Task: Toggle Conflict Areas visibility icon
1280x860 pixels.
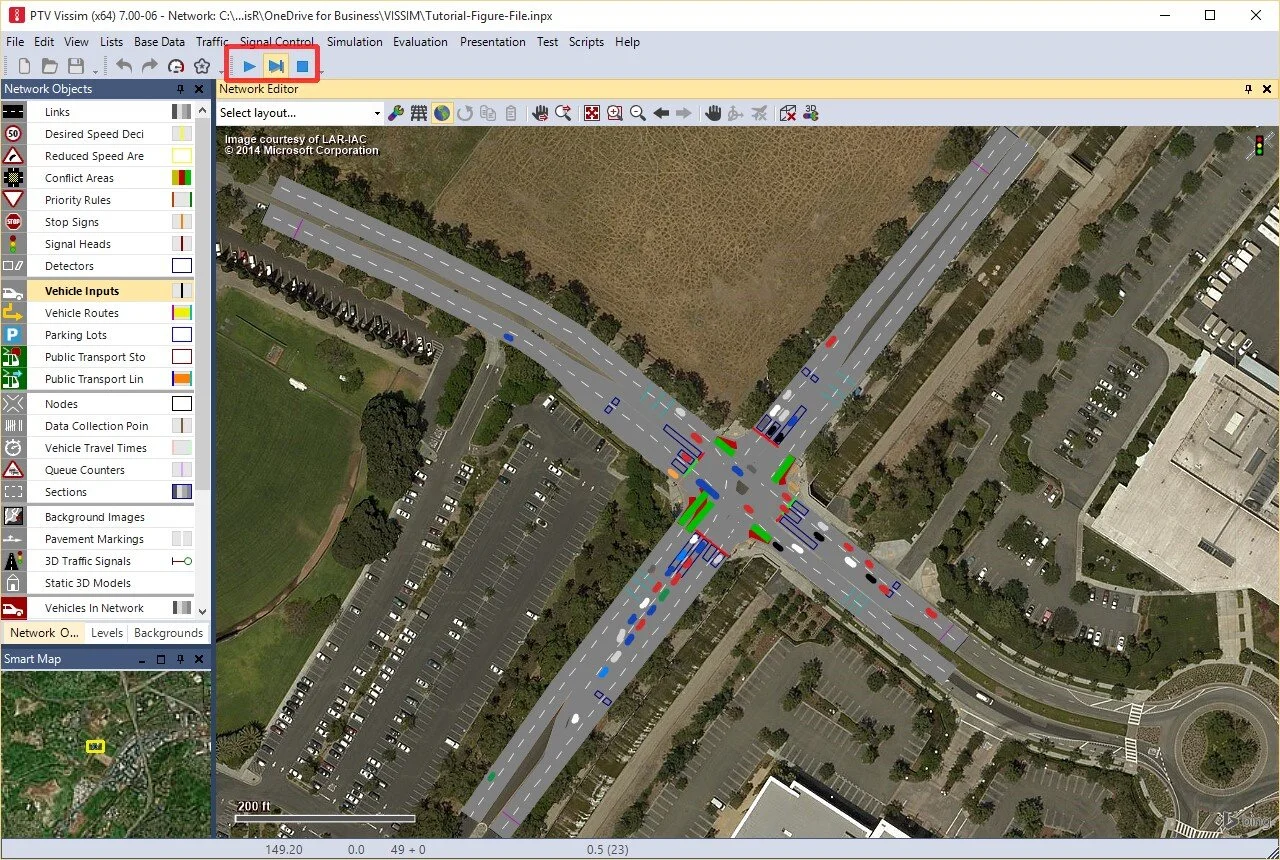Action: 13,178
